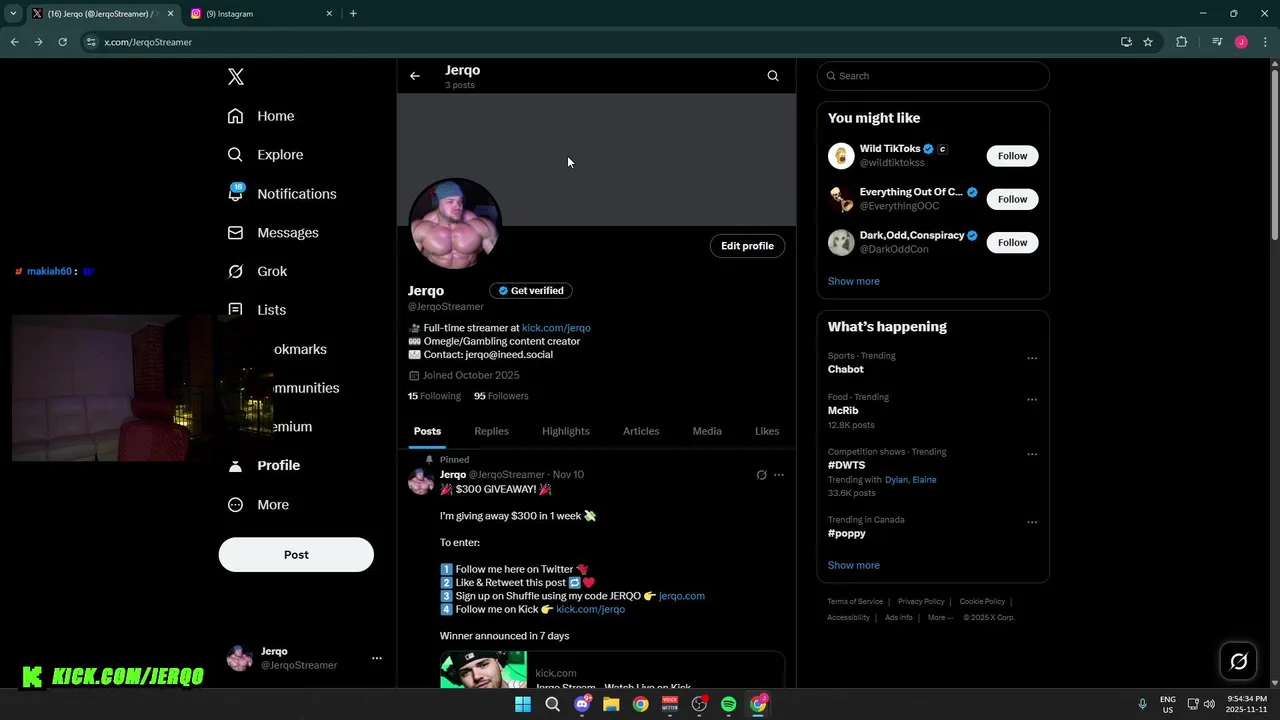Click the Get verified button
Screen dimensions: 1280x720
(x=531, y=291)
